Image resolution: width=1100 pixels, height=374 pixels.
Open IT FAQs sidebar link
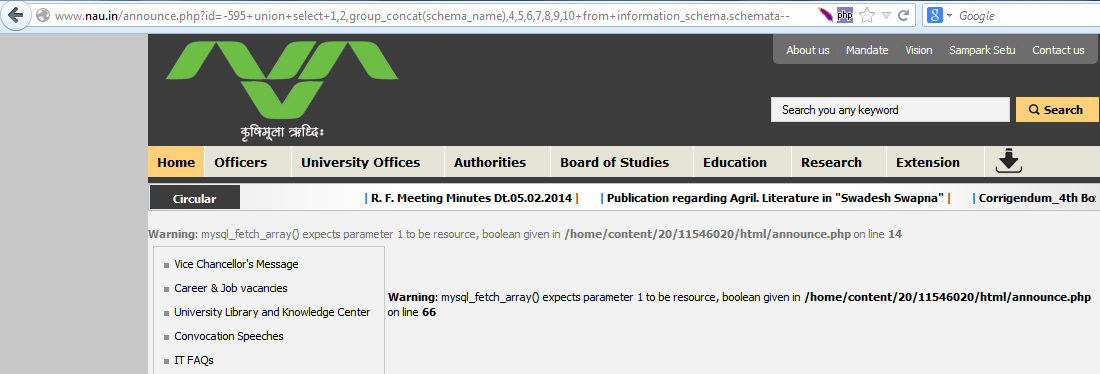tap(194, 360)
